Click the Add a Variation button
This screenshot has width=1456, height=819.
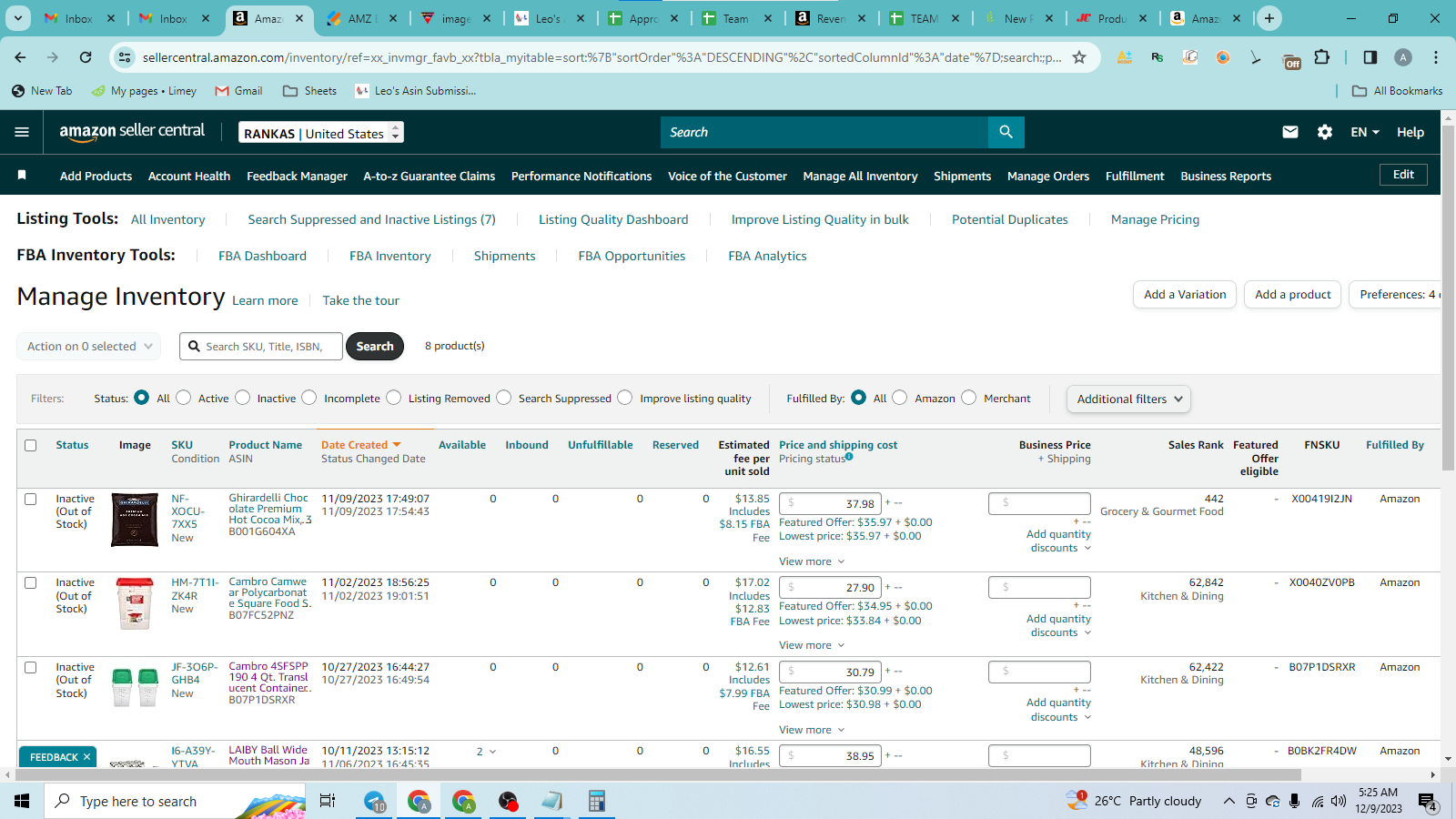(x=1185, y=294)
